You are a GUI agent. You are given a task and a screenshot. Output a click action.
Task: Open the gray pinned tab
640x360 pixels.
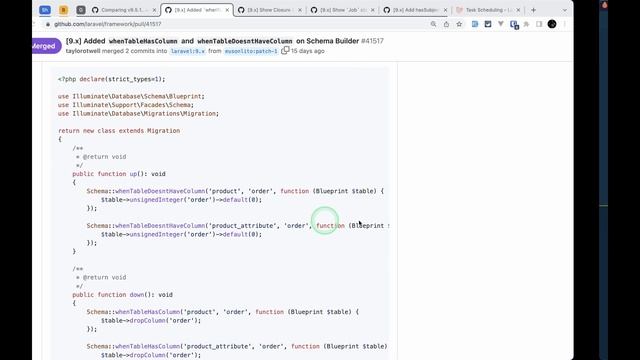click(x=81, y=10)
